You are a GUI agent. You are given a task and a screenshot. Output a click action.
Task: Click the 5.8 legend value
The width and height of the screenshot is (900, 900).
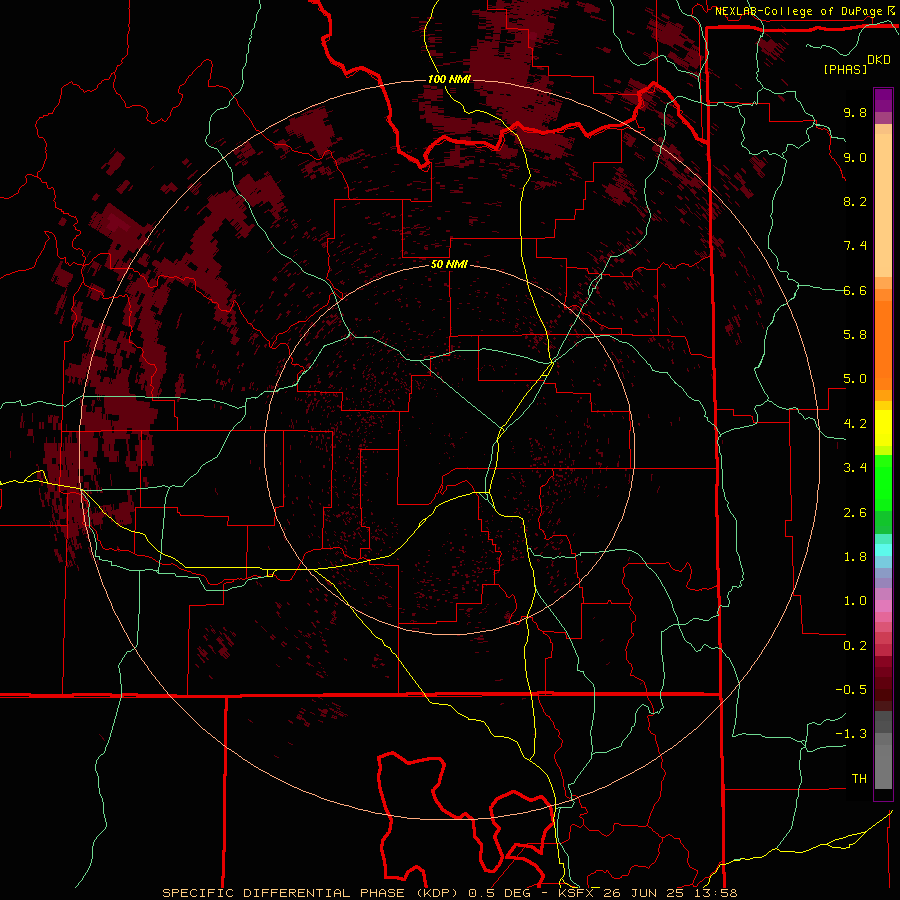tap(855, 335)
